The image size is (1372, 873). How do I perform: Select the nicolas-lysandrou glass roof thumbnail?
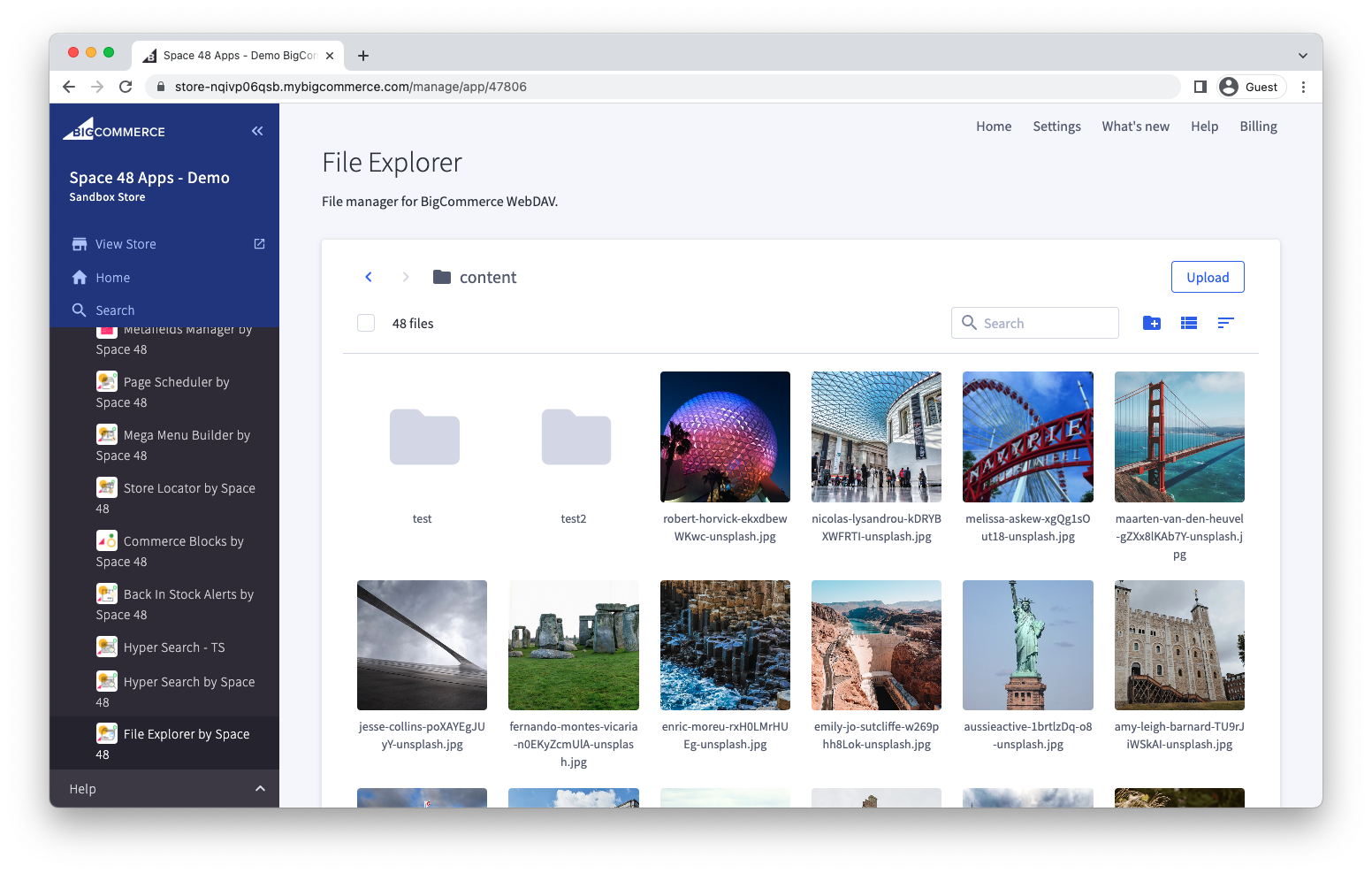876,437
